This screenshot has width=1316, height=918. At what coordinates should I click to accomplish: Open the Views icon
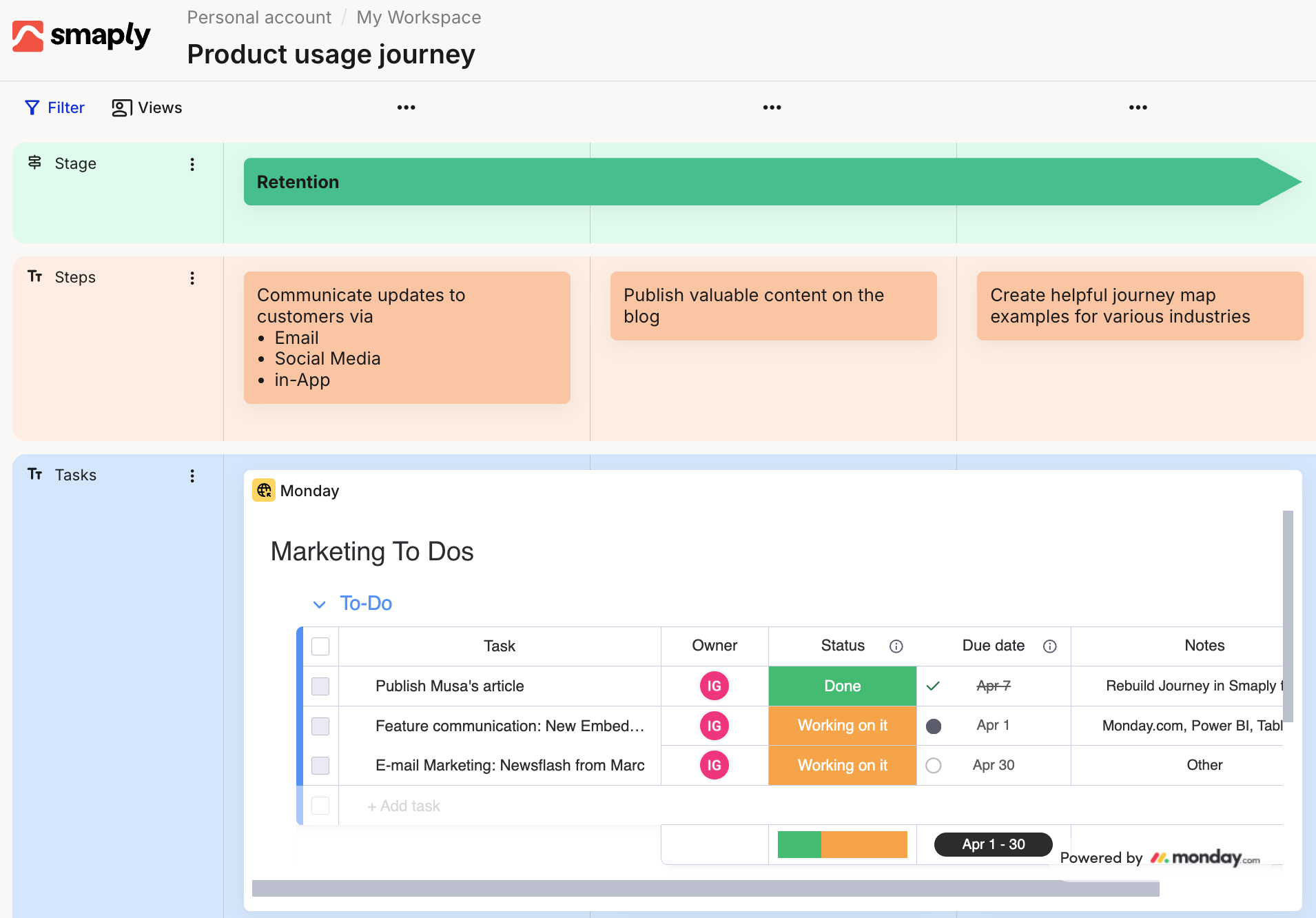121,108
